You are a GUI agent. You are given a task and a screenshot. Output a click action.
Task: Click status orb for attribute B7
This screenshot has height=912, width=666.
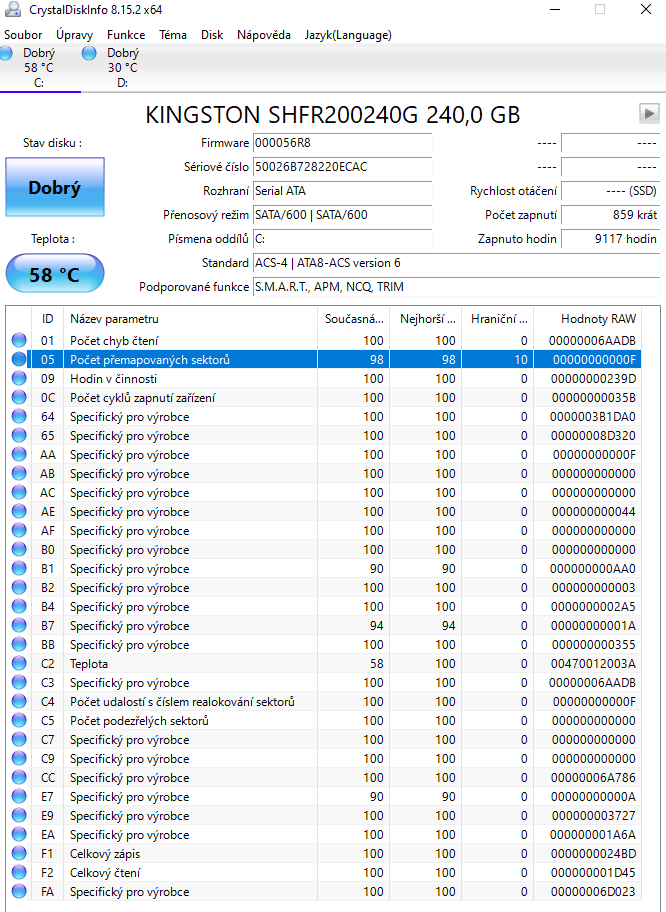[19, 625]
